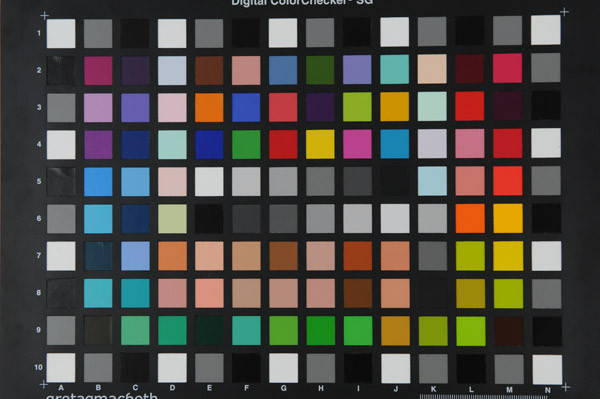Screen dimensions: 600x399
Task: Pick the sky blue patch at B5
Action: point(98,182)
